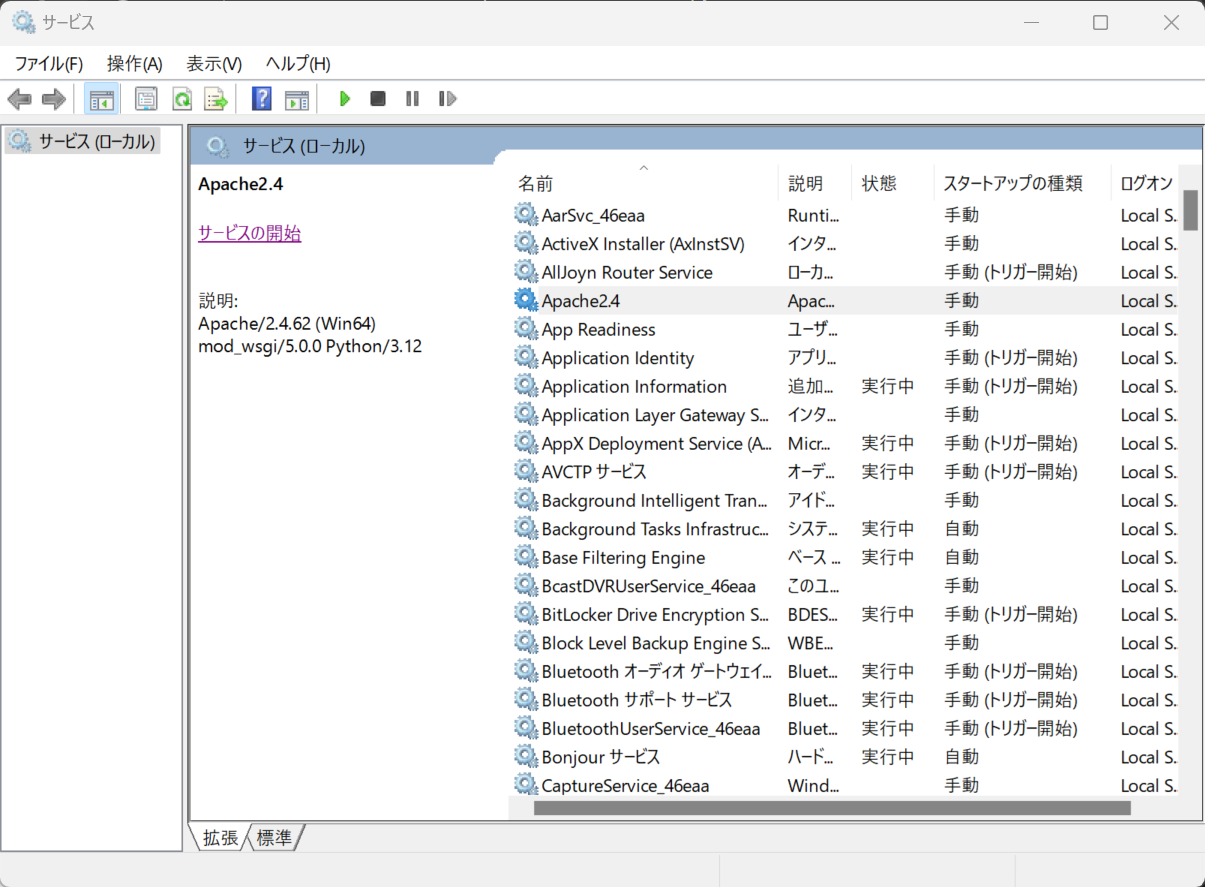Screen dimensions: 1205x887
Task: Click the サービスの開始 link
Action: pyautogui.click(x=250, y=234)
